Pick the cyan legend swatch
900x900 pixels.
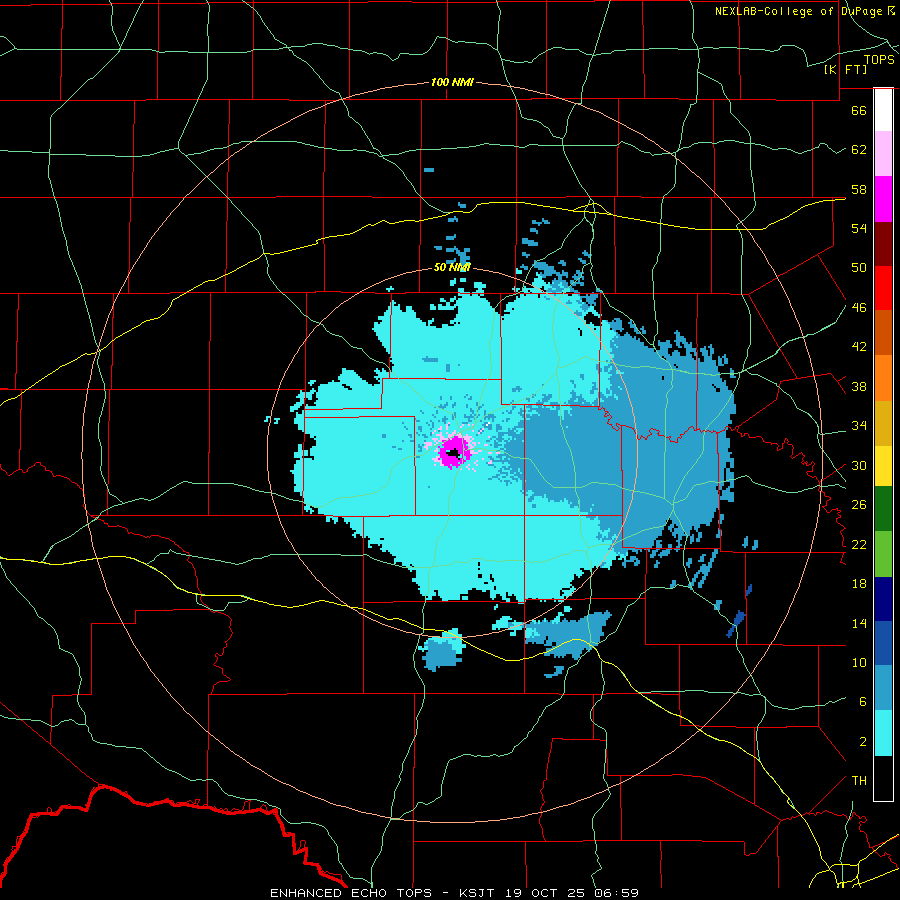click(883, 733)
